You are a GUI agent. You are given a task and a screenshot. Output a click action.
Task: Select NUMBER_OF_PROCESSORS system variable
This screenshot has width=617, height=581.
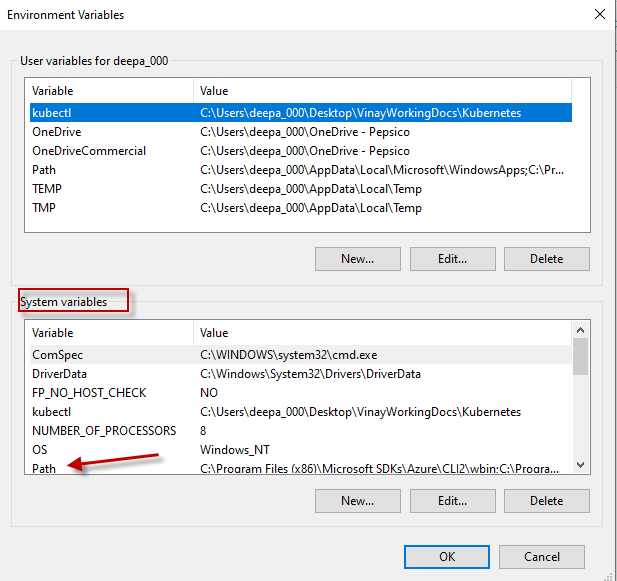[301, 431]
